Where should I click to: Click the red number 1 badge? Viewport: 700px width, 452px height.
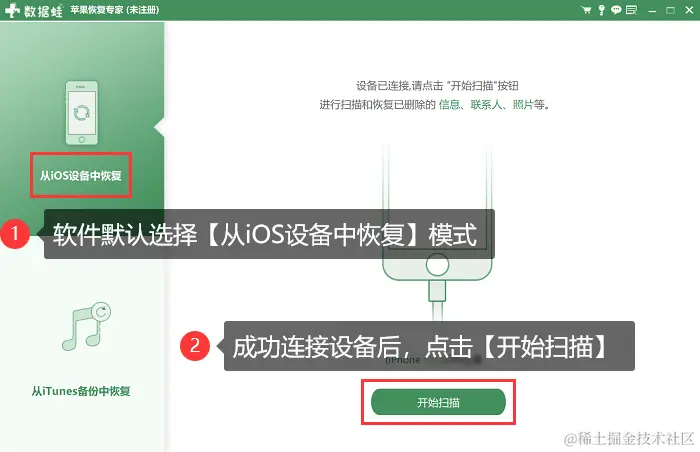(15, 234)
